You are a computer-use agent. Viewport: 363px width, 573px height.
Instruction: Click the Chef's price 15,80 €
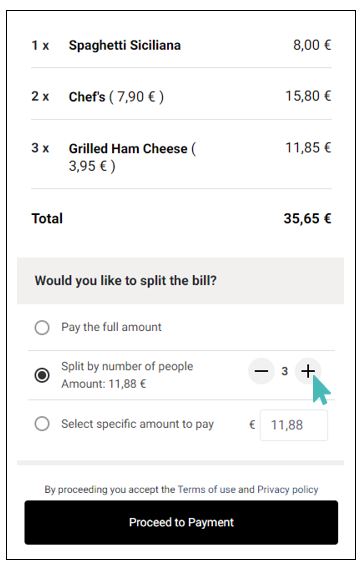(308, 96)
